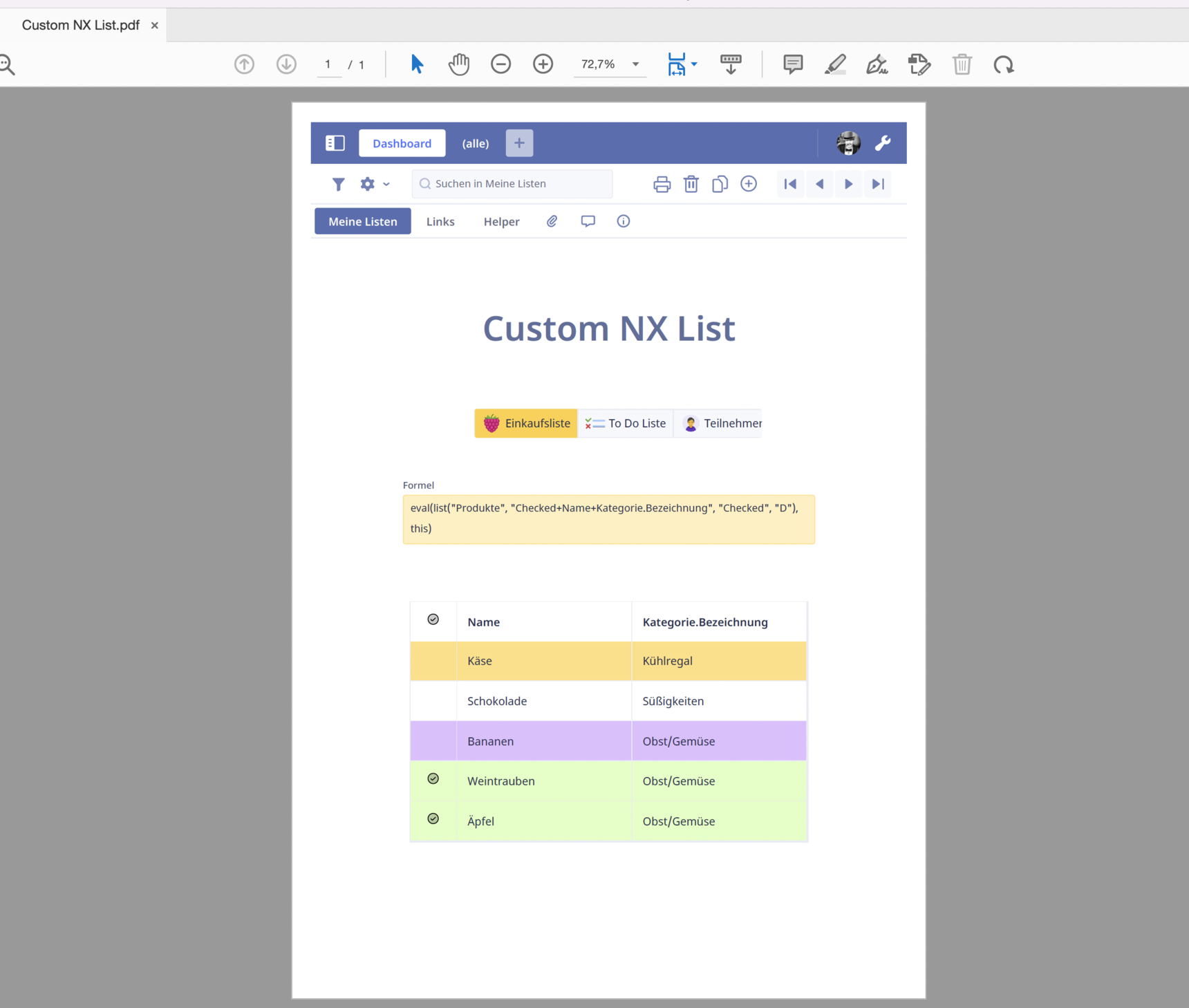Toggle checkmark for Äpfel row
Image resolution: width=1189 pixels, height=1008 pixels.
click(433, 819)
